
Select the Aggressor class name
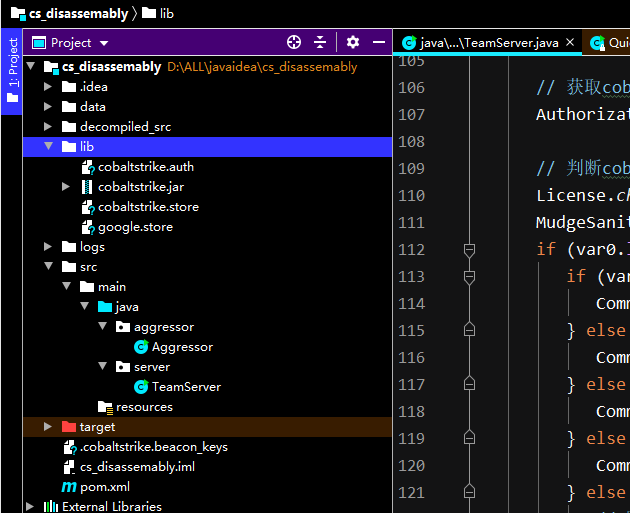(x=182, y=347)
